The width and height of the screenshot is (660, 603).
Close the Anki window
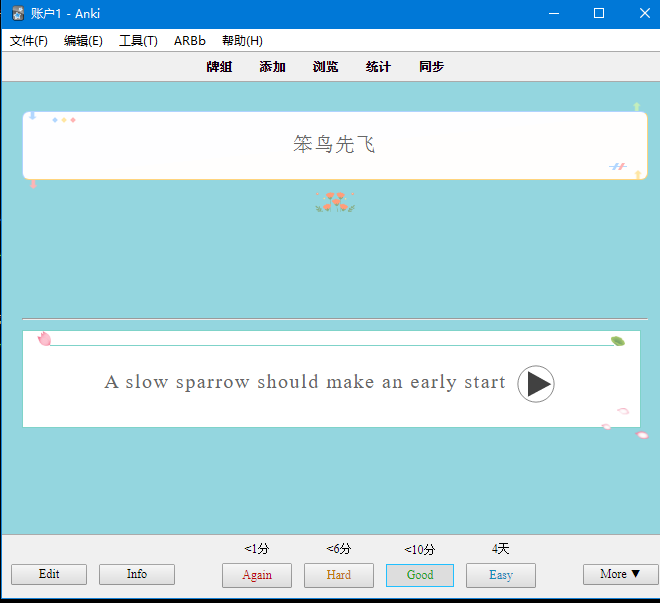tap(644, 13)
